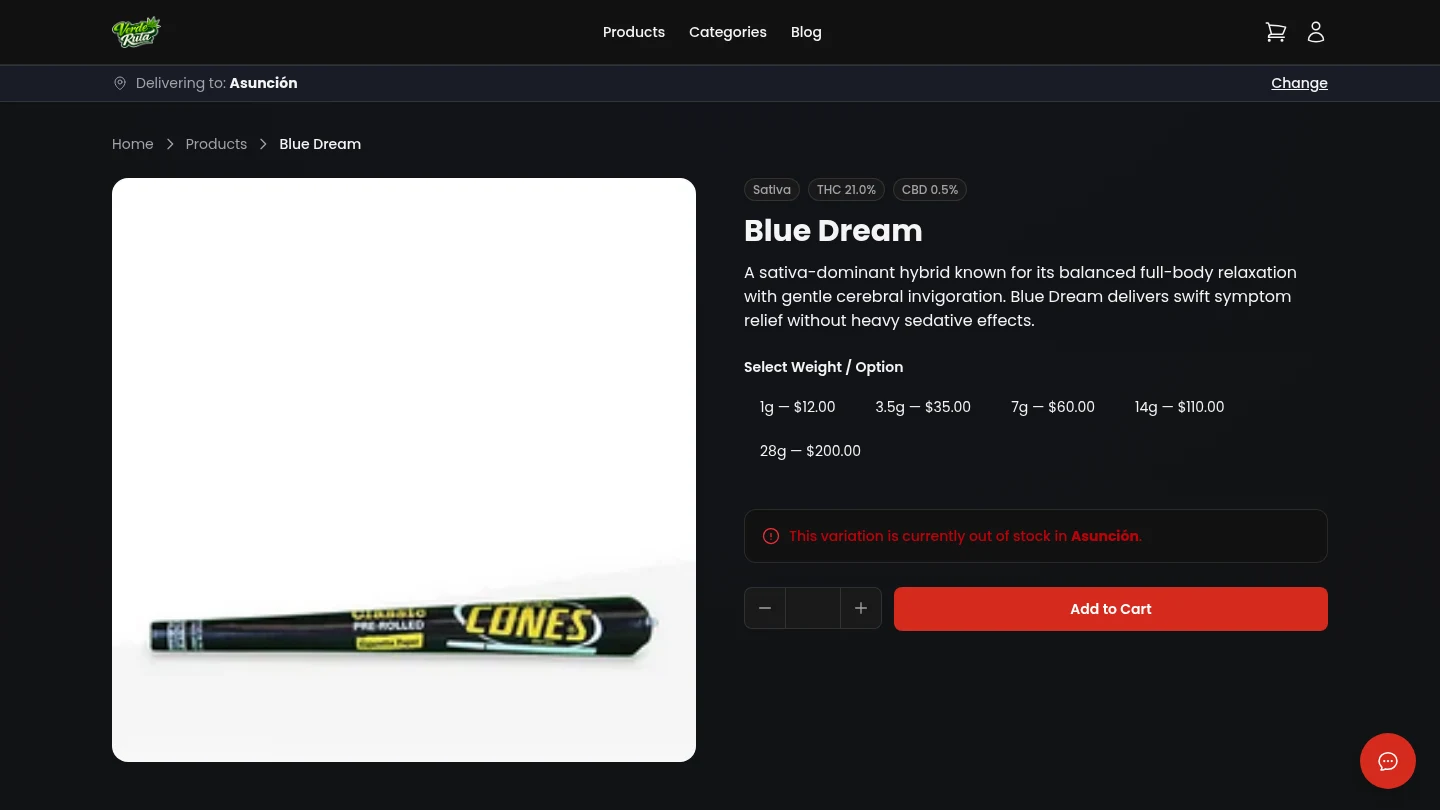Click the alert icon in the stock warning
This screenshot has width=1440, height=810.
pyautogui.click(x=771, y=536)
